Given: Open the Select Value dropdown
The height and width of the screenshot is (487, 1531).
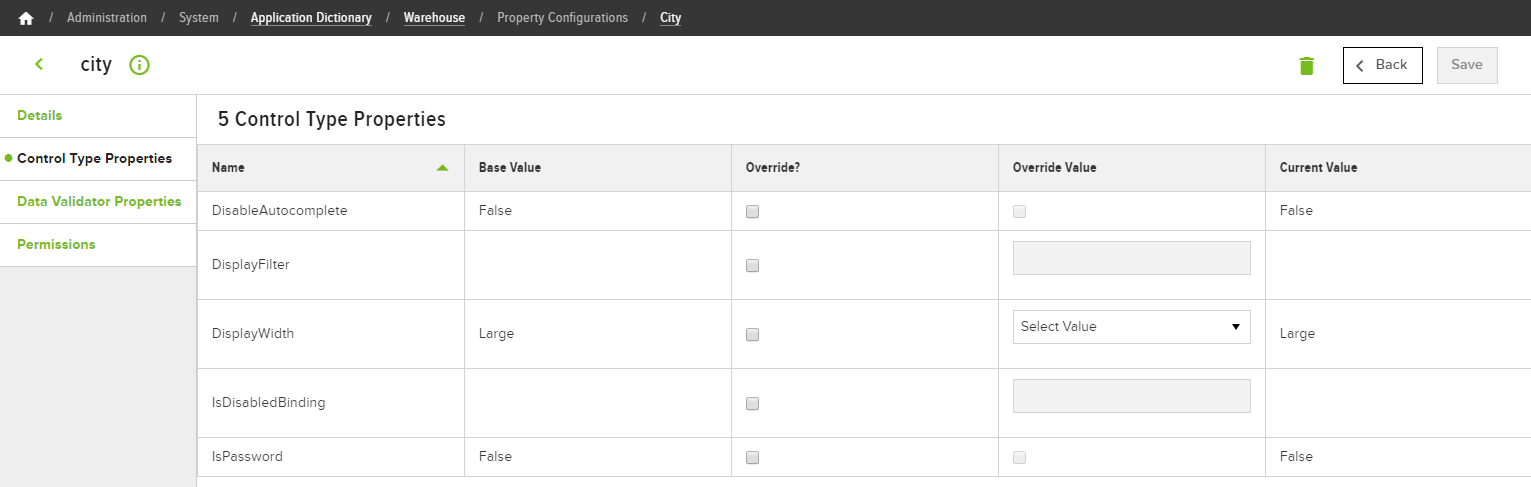Looking at the screenshot, I should 1131,326.
